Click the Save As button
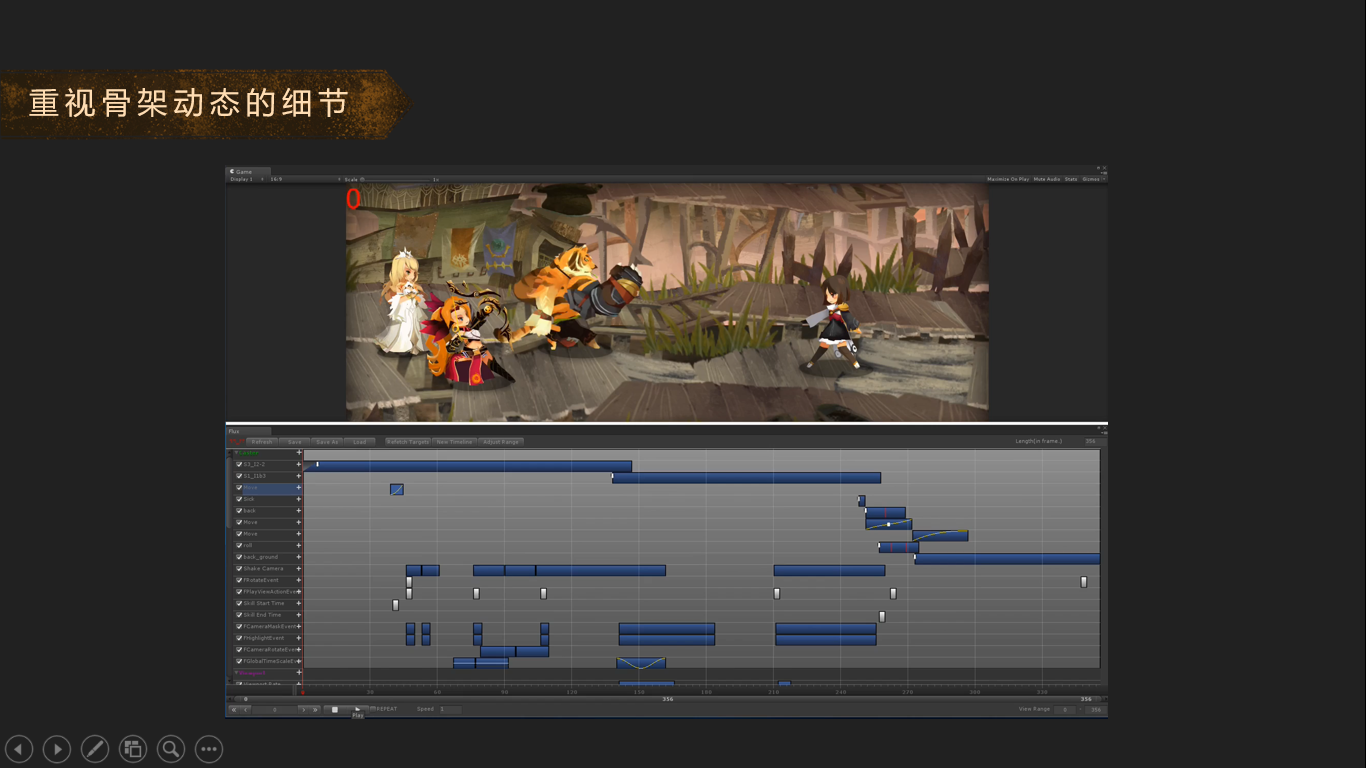1366x768 pixels. [x=327, y=442]
